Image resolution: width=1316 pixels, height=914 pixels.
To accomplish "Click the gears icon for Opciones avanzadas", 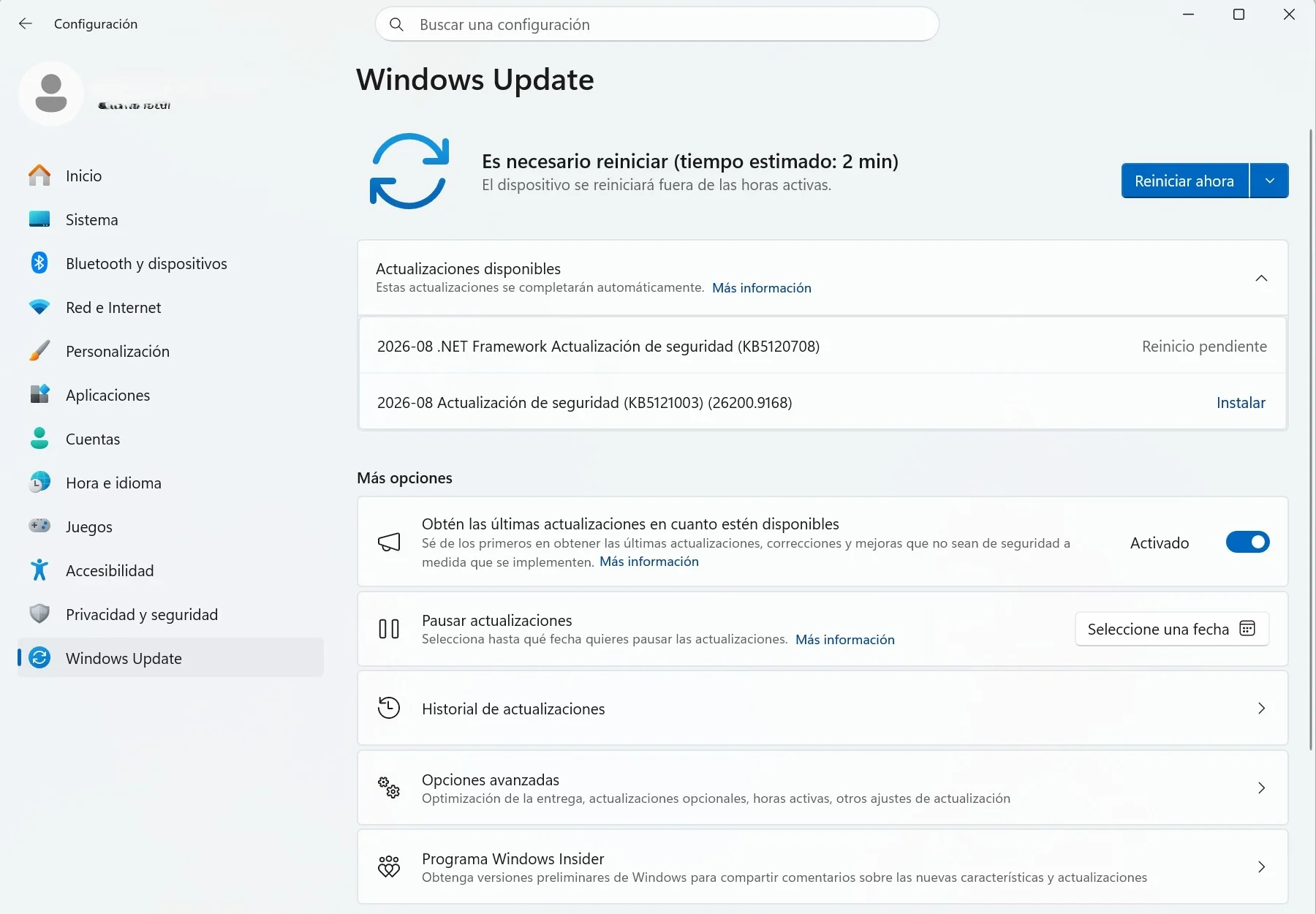I will (389, 788).
